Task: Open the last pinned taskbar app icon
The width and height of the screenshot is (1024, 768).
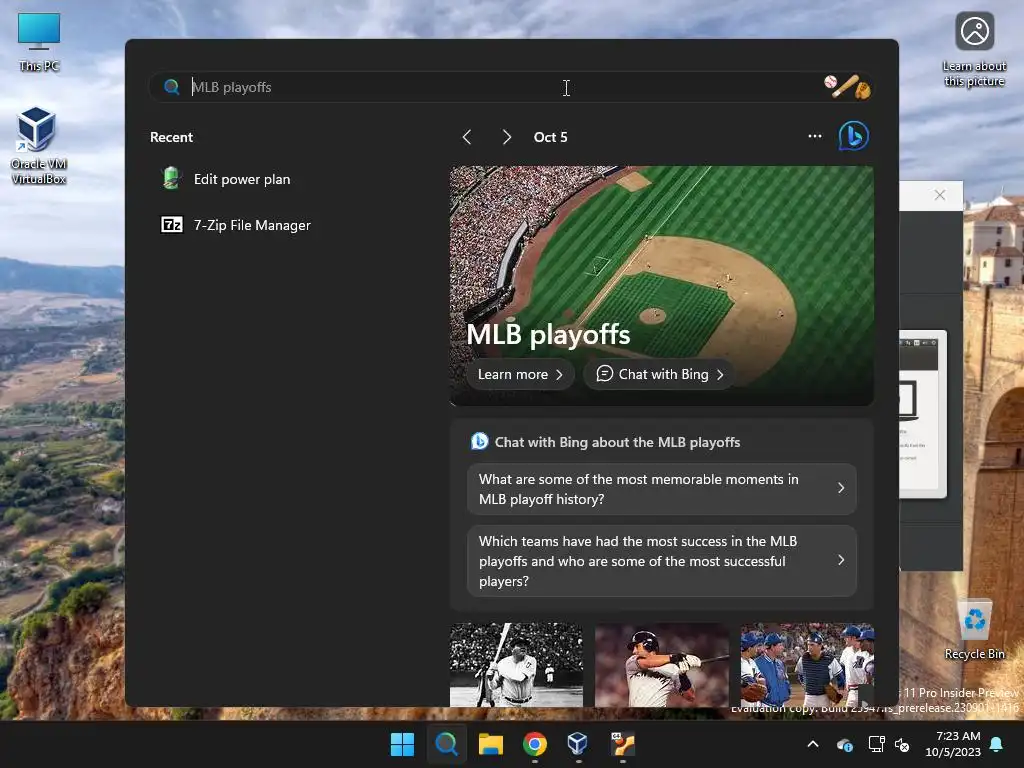Action: click(622, 744)
